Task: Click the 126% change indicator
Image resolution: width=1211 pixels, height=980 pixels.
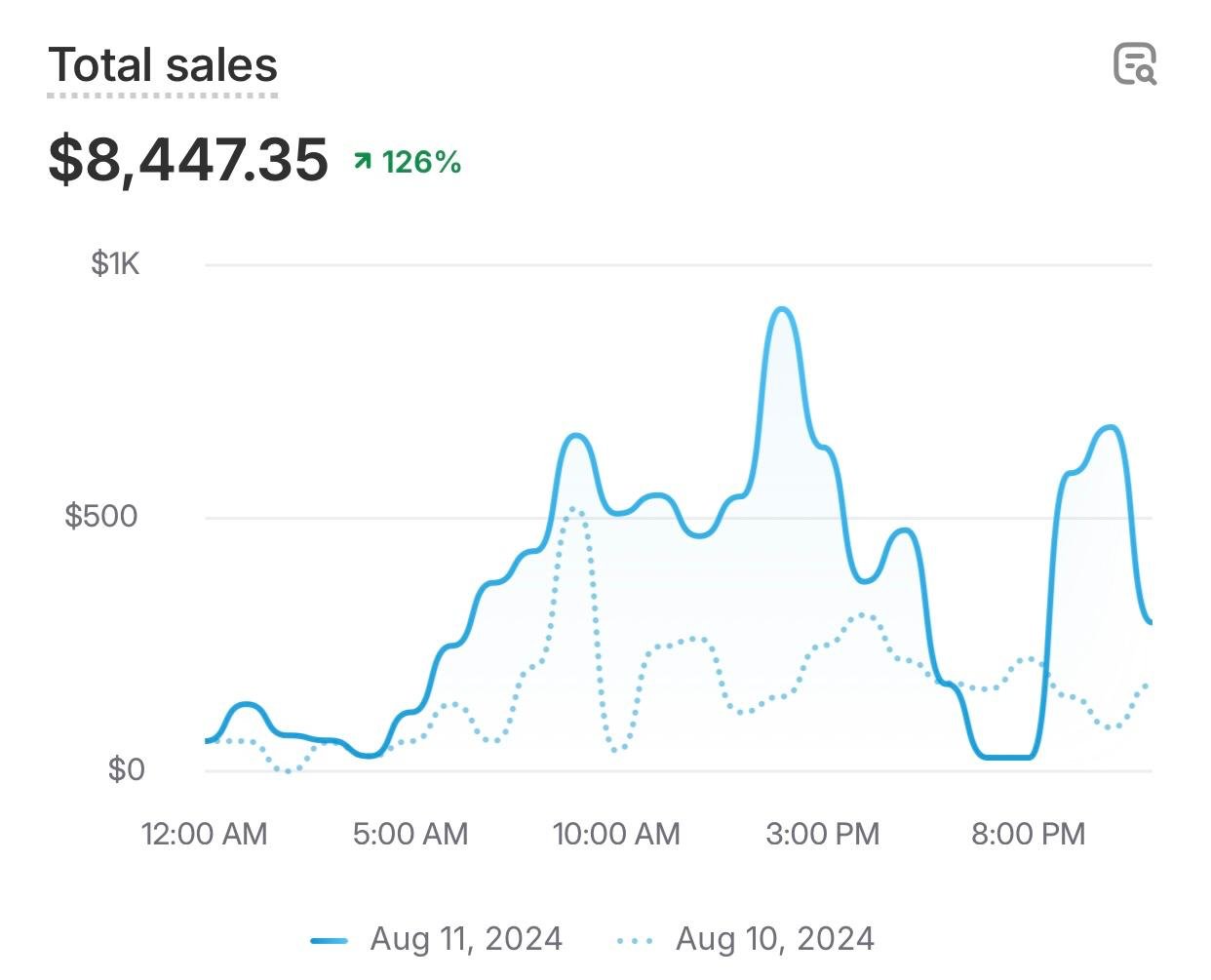Action: pos(421,162)
